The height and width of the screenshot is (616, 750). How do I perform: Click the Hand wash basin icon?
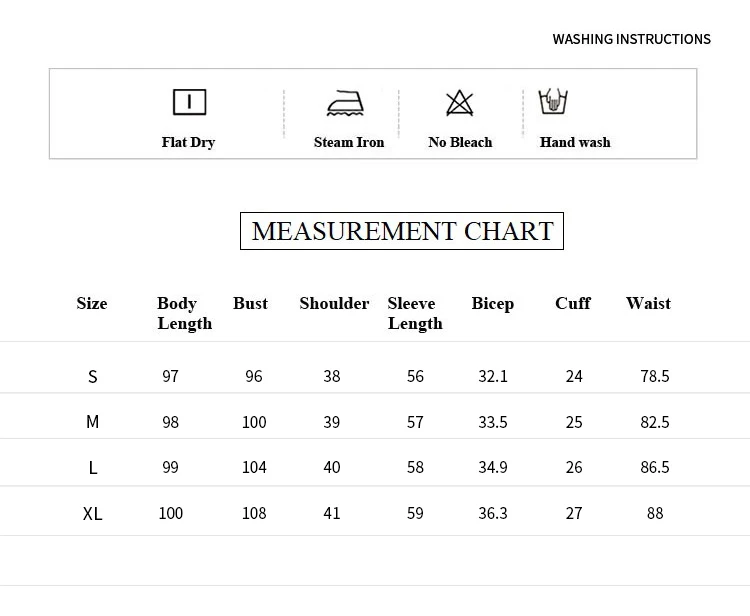553,101
